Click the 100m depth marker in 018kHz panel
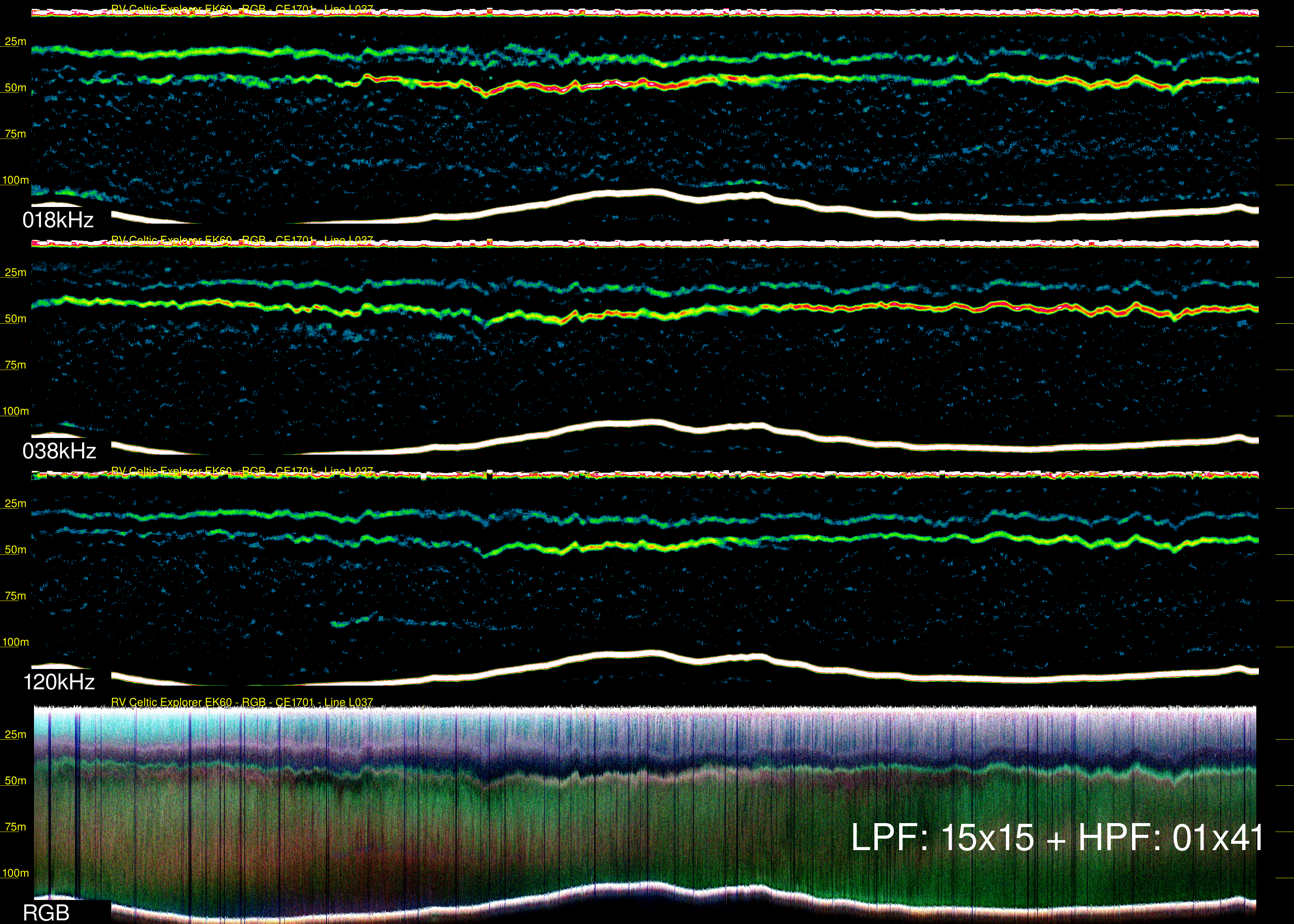1294x924 pixels. 16,180
